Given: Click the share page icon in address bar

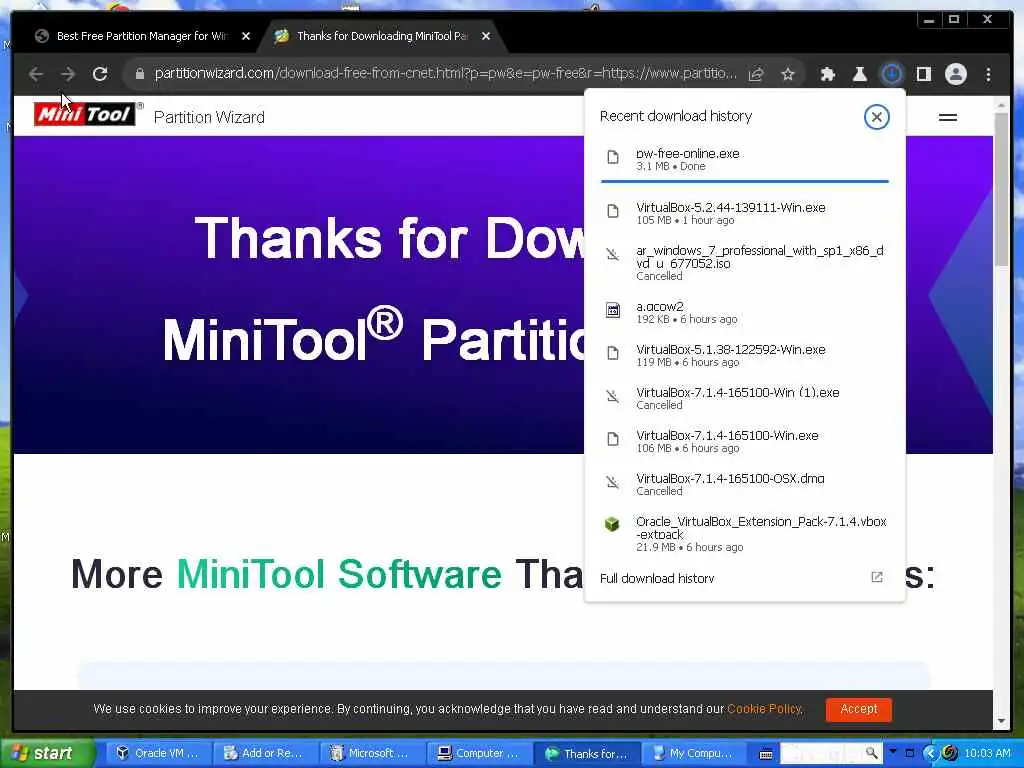Looking at the screenshot, I should click(756, 74).
